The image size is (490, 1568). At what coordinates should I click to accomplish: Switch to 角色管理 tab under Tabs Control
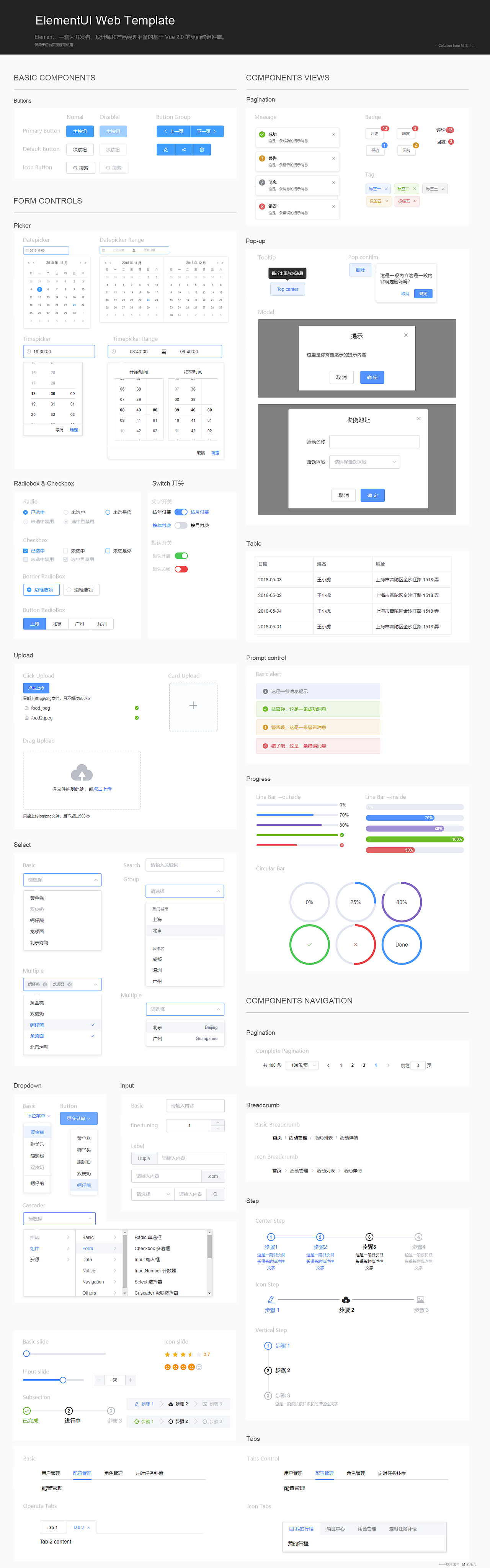coord(356,1473)
